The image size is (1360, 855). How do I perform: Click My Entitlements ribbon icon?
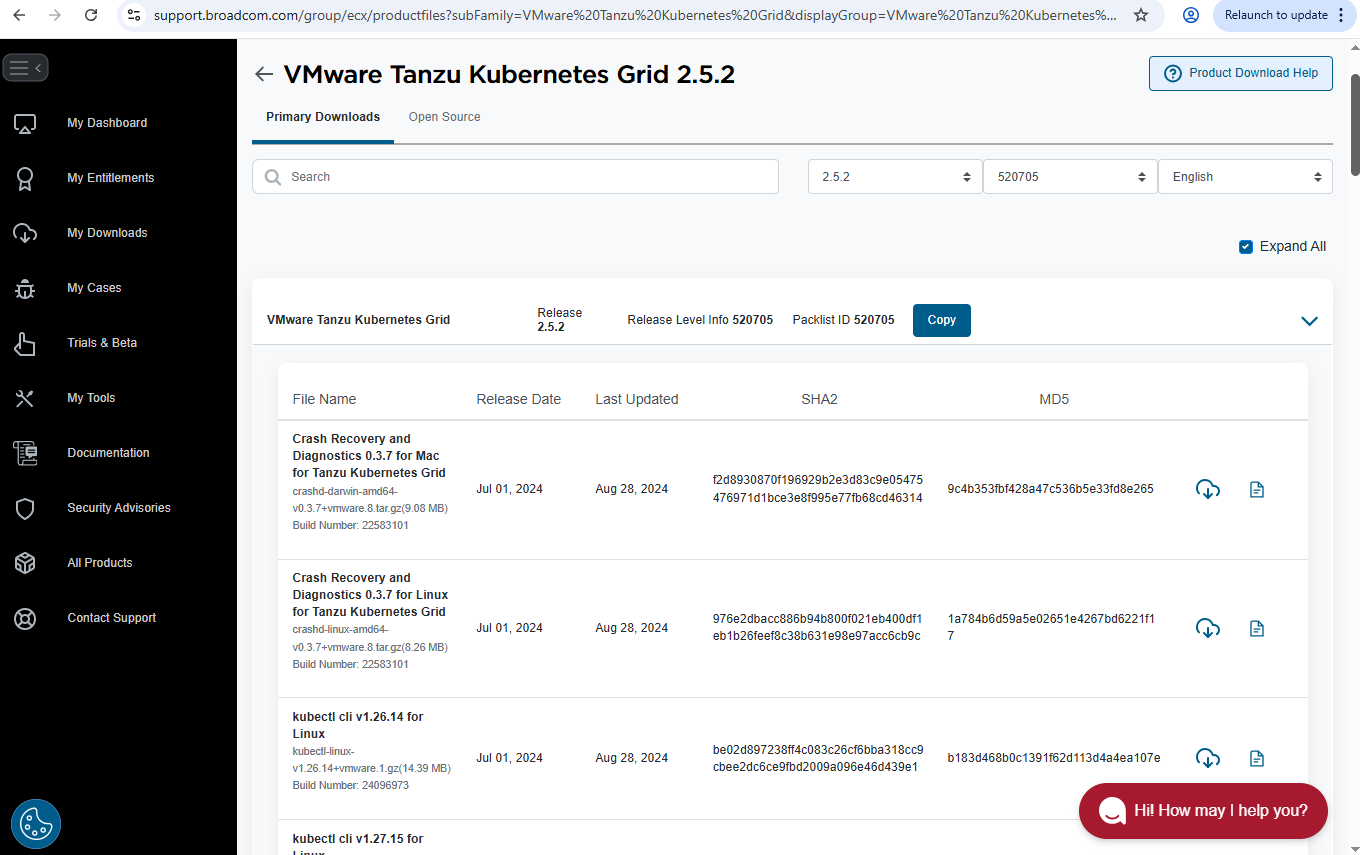click(x=25, y=179)
